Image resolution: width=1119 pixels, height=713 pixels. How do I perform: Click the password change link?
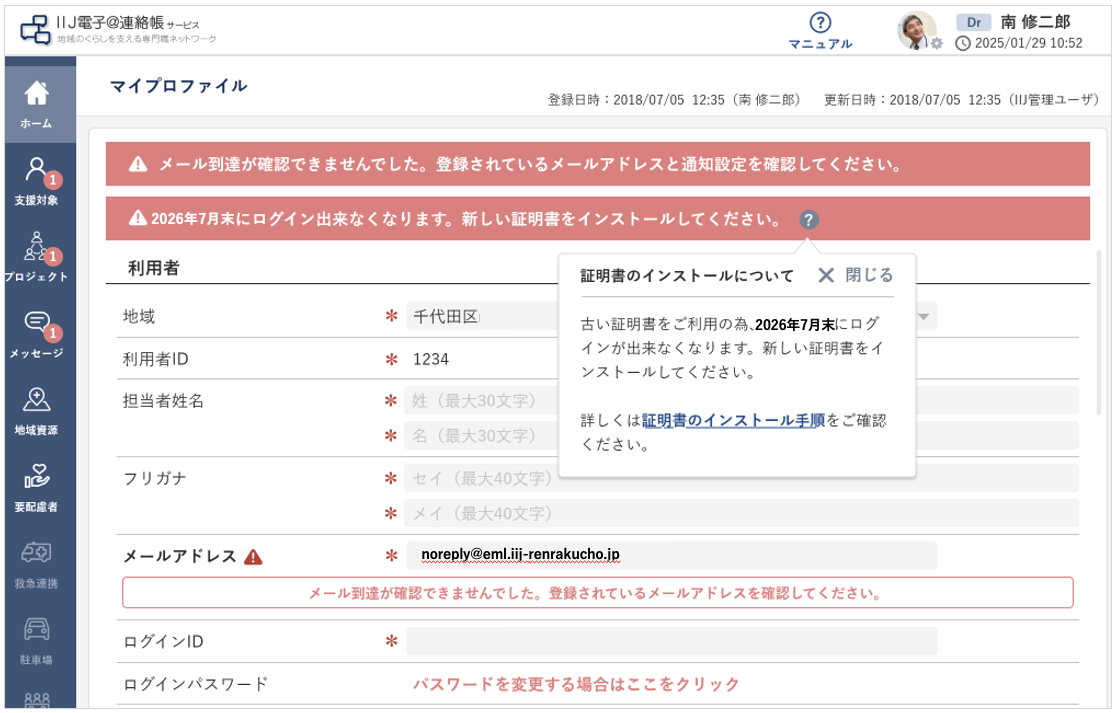click(576, 685)
